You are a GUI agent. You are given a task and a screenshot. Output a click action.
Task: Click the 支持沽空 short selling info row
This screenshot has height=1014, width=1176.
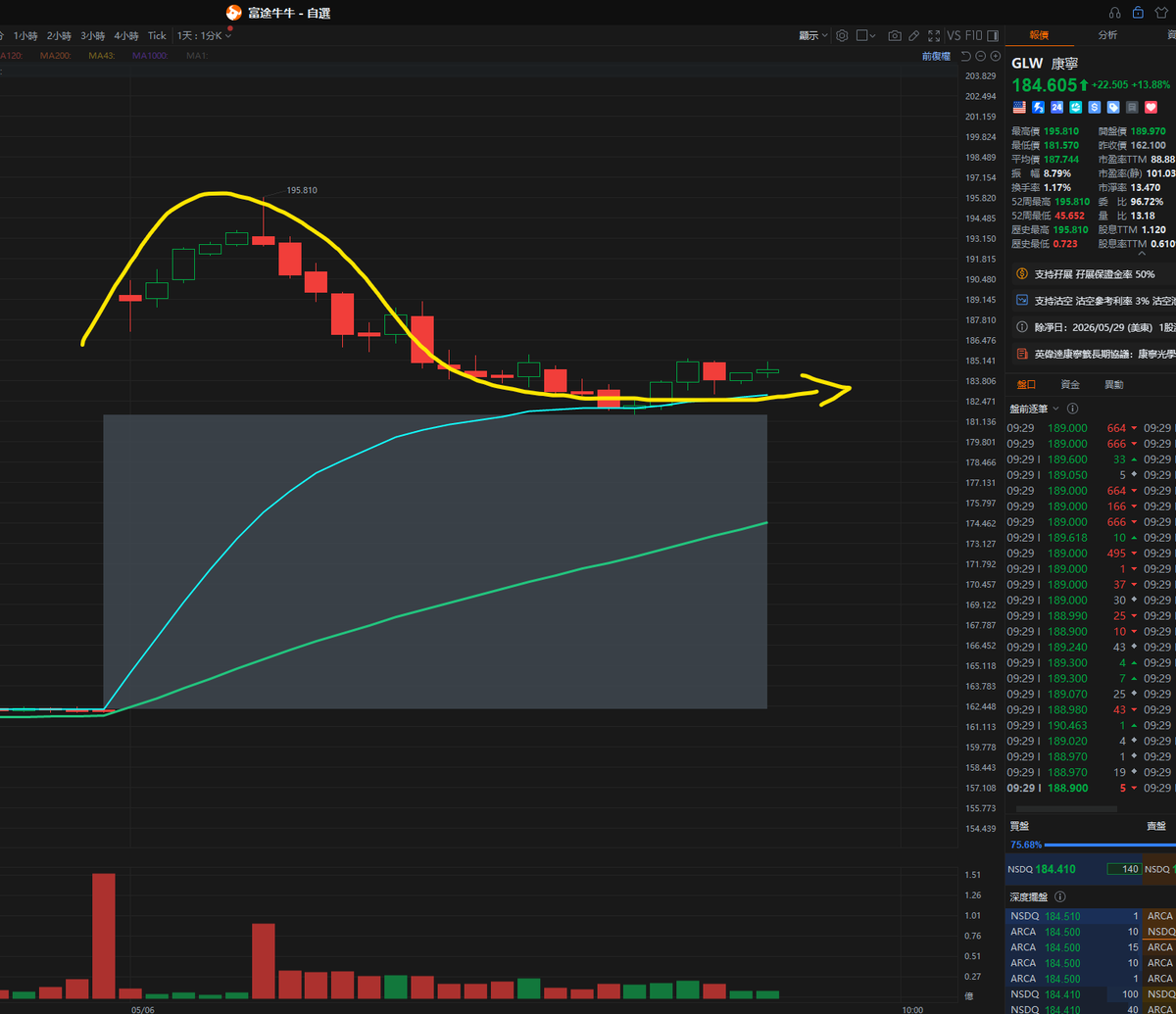click(1093, 301)
